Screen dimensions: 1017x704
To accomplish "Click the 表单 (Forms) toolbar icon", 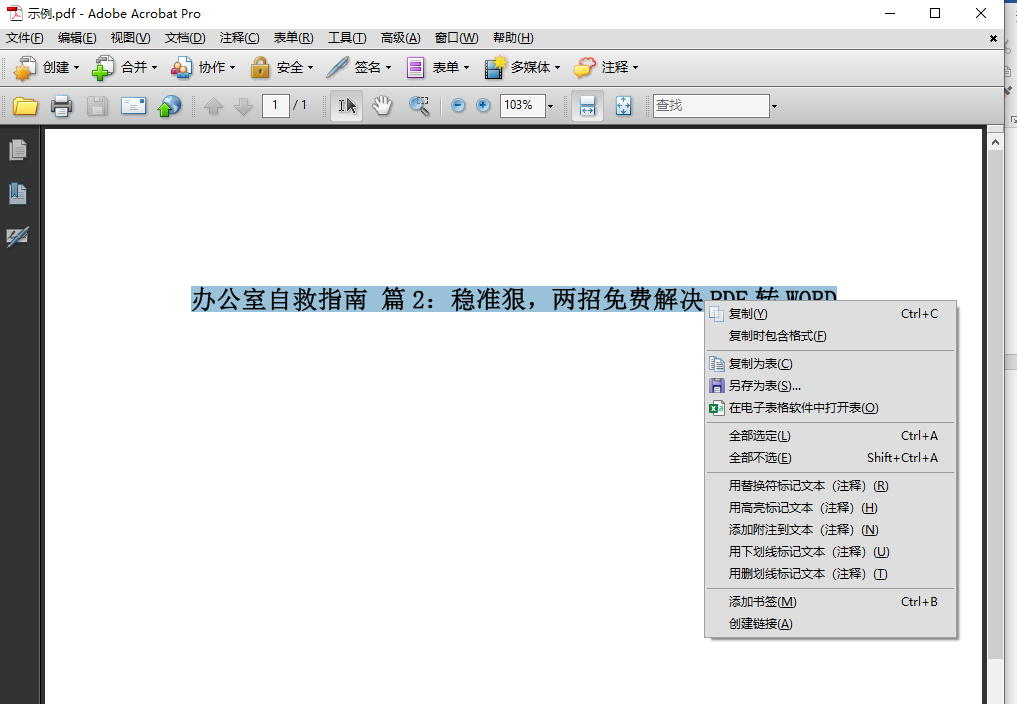I will (x=415, y=67).
